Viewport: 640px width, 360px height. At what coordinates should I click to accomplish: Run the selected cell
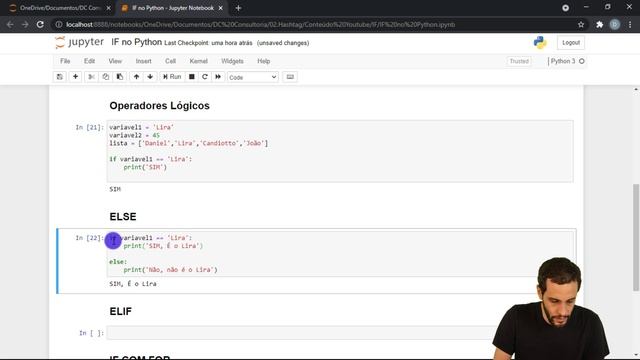click(172, 77)
